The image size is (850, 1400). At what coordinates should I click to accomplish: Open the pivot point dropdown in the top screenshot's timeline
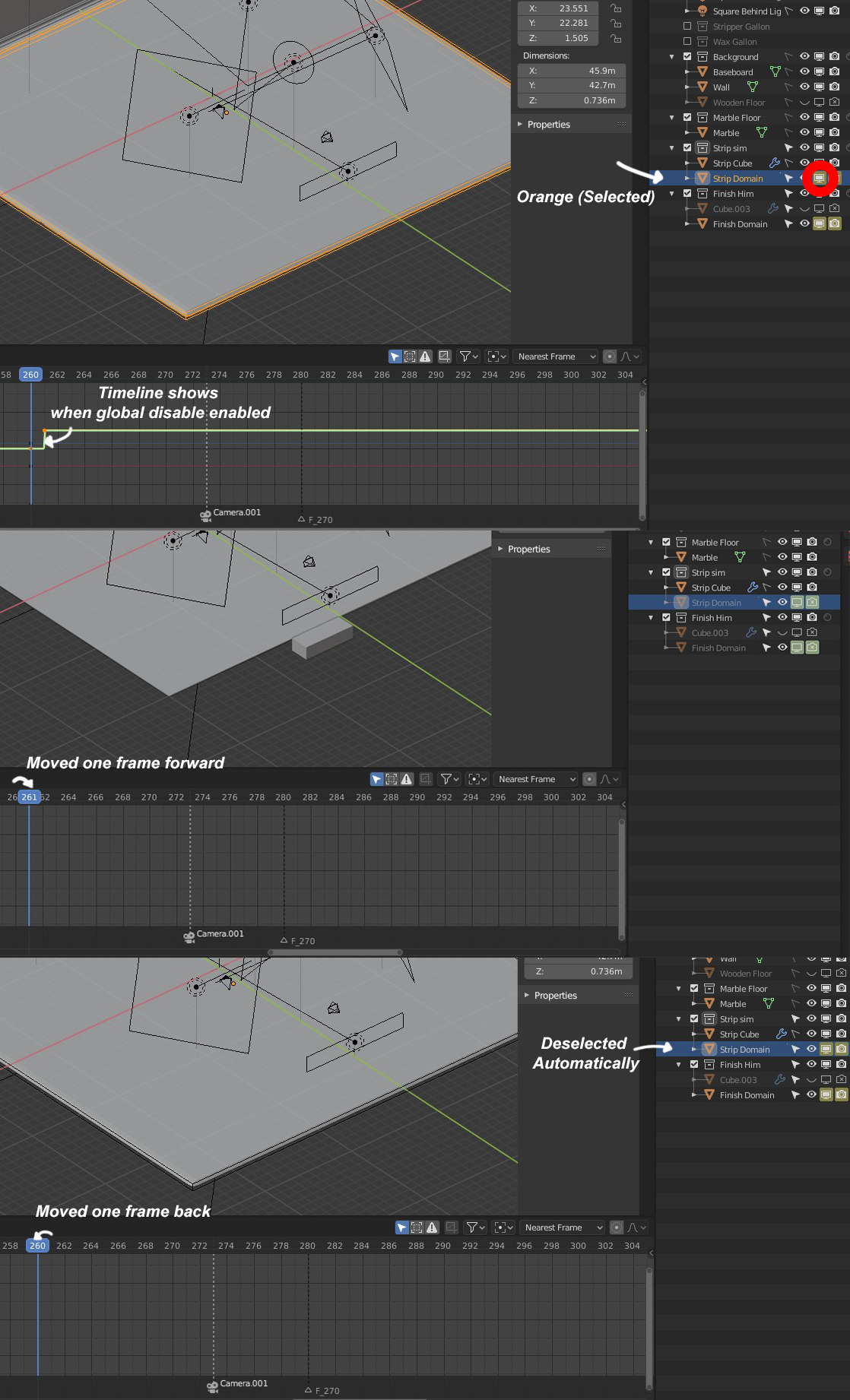point(497,356)
